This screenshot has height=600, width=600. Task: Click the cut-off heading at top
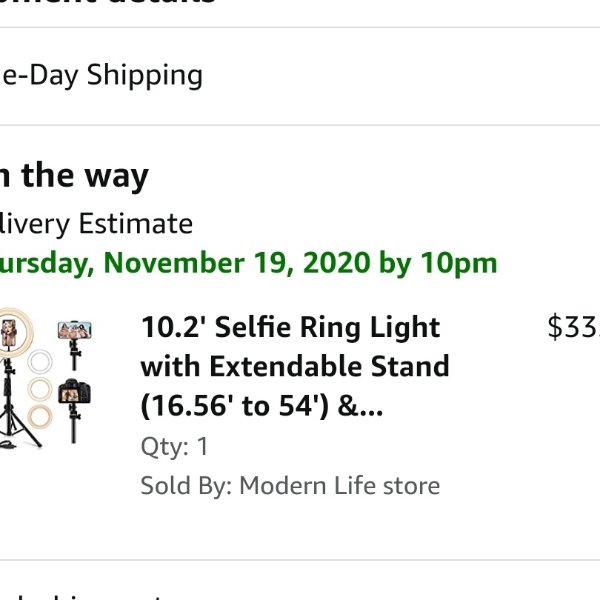[x=108, y=2]
